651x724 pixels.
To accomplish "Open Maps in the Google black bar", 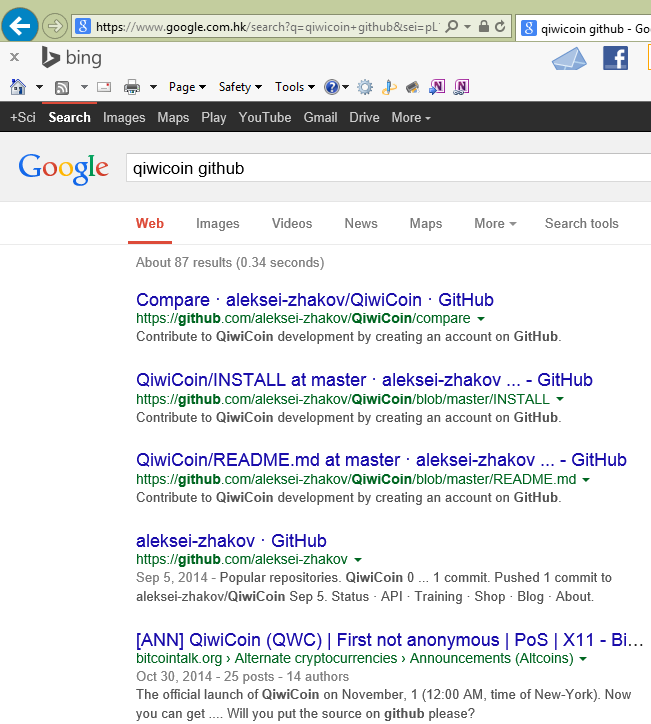I will (x=173, y=117).
